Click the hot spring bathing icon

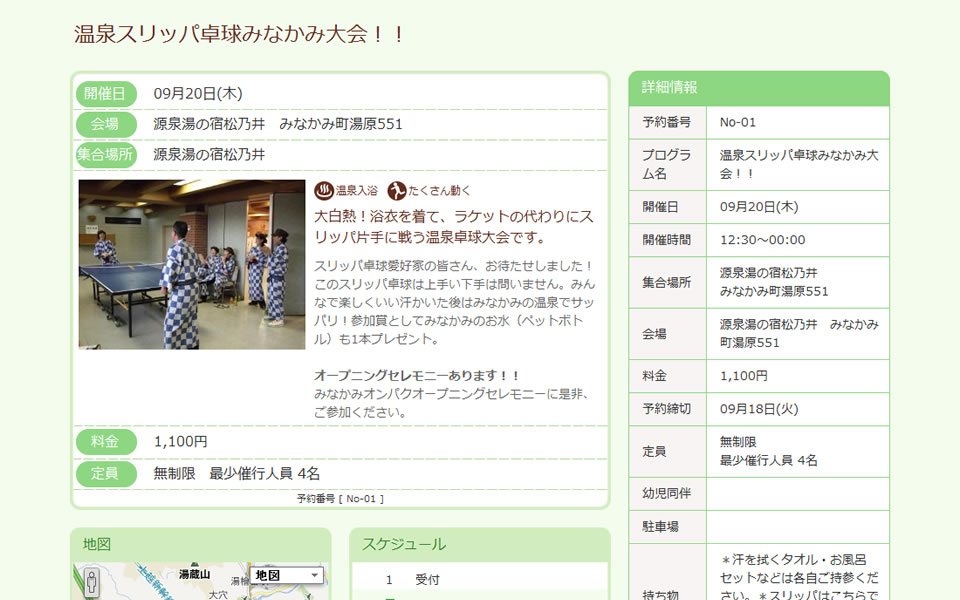pos(324,190)
